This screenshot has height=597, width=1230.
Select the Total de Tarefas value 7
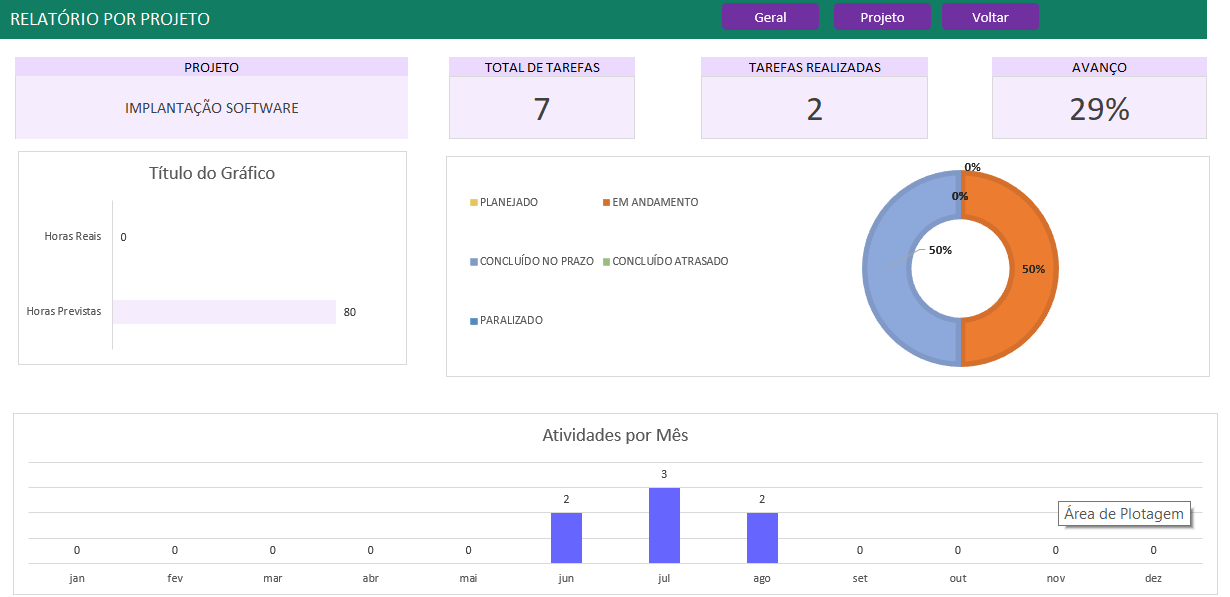pyautogui.click(x=541, y=109)
